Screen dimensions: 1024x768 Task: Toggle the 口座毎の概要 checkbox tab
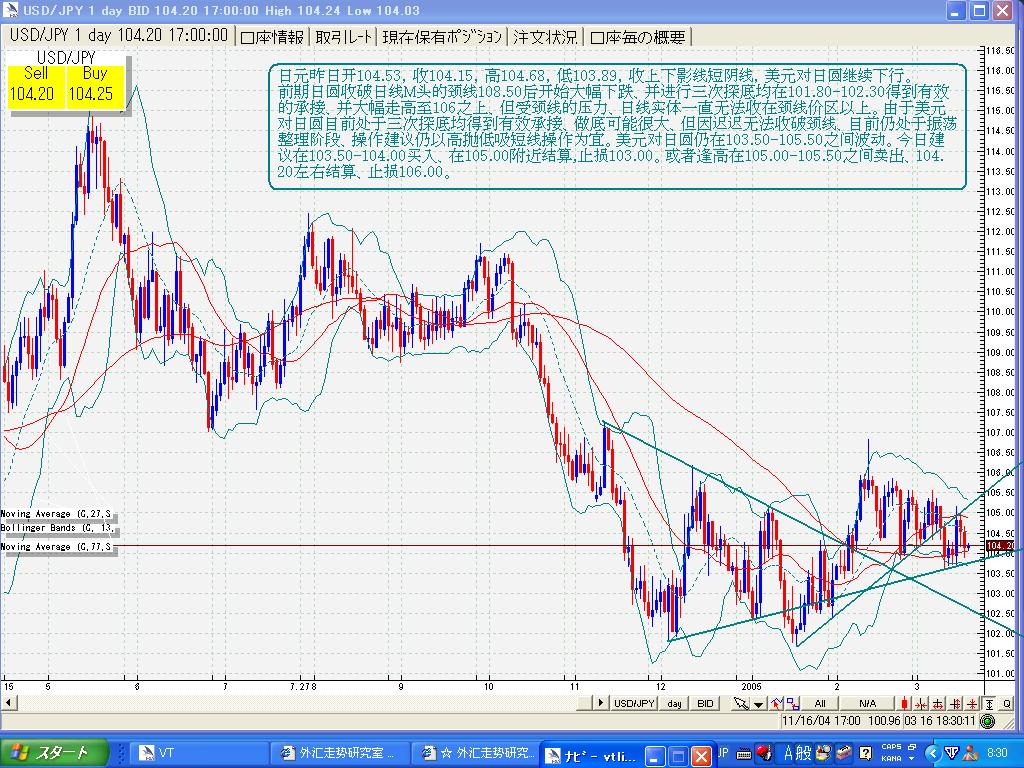(638, 37)
